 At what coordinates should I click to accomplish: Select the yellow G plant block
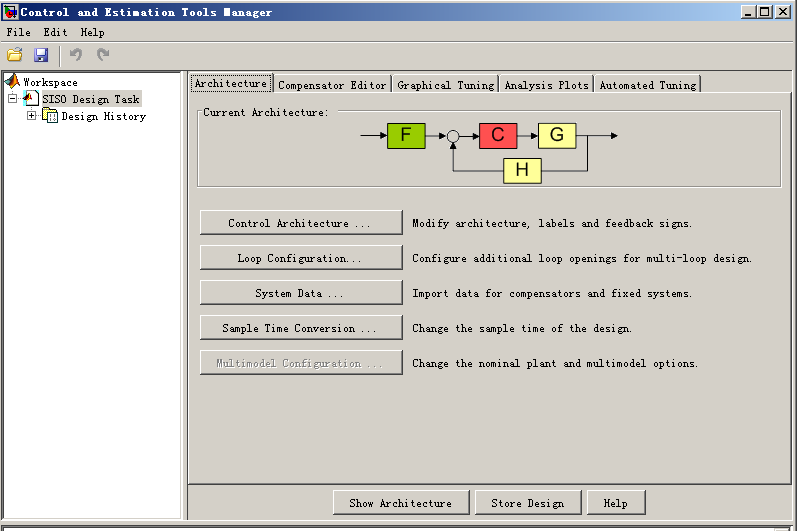coord(557,136)
